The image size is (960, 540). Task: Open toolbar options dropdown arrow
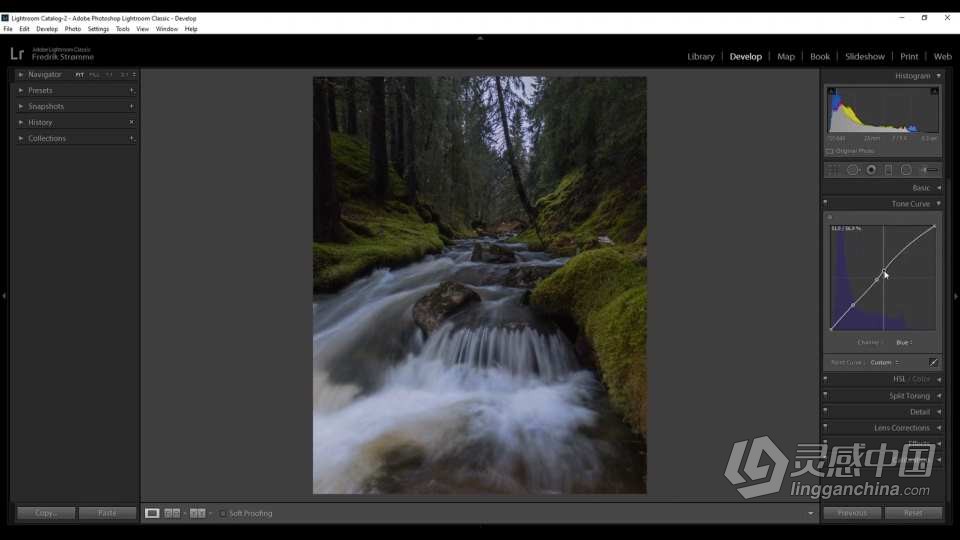[811, 514]
